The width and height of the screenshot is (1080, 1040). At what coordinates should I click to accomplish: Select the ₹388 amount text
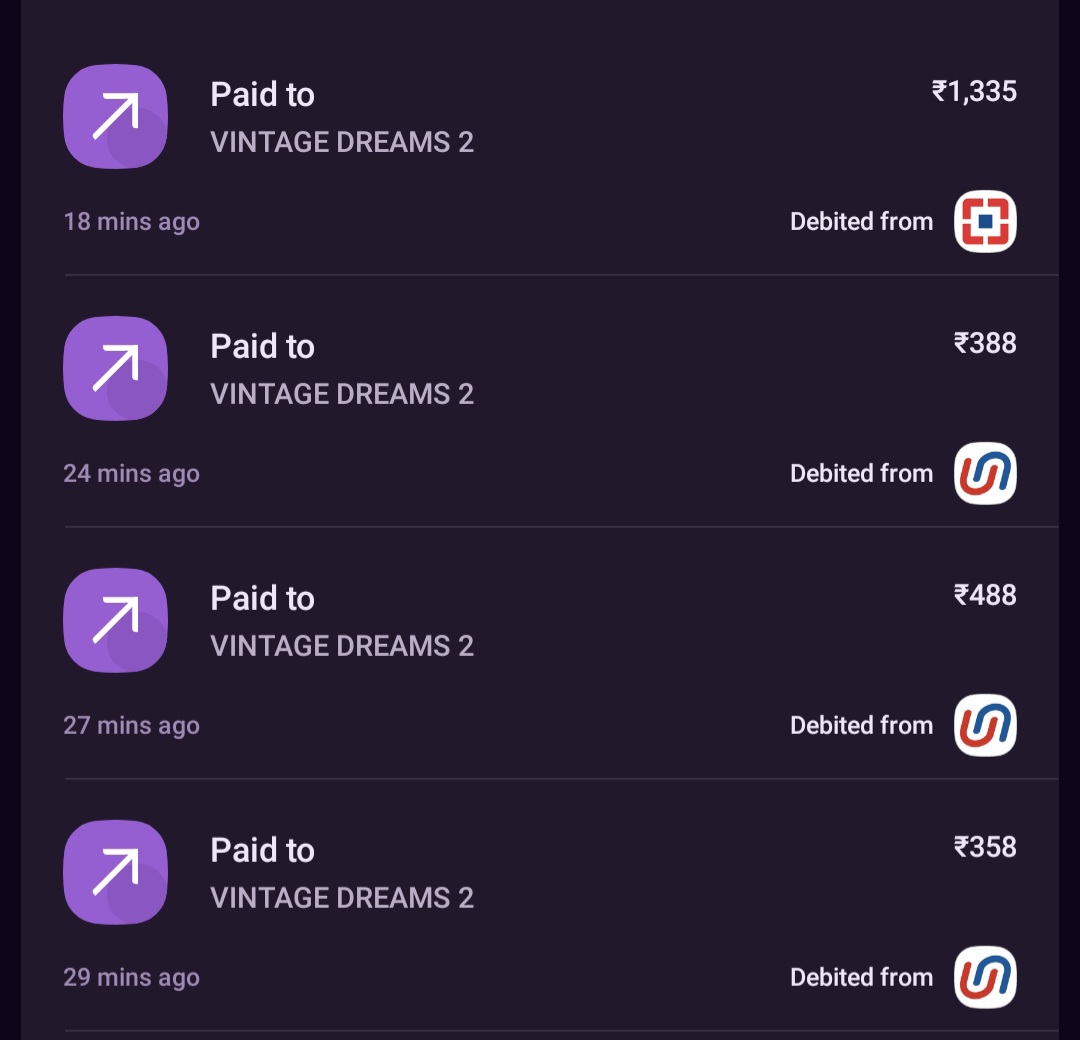(985, 344)
